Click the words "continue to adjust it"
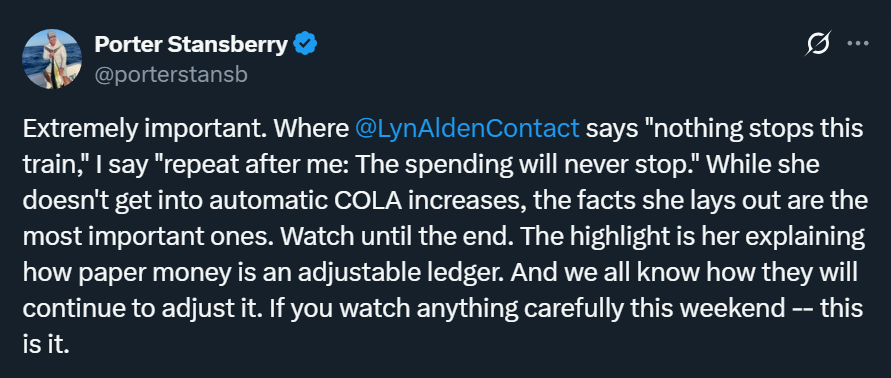This screenshot has width=891, height=378. tap(143, 309)
